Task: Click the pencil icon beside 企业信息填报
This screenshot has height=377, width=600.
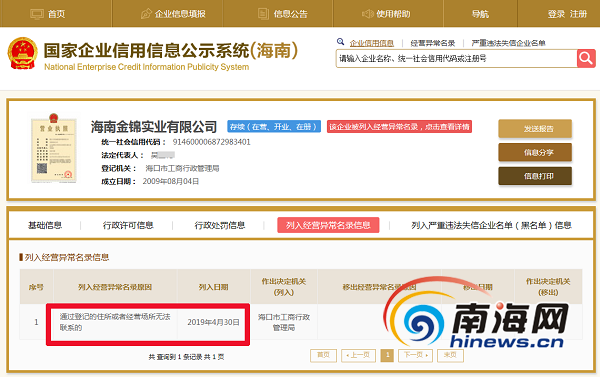Action: point(146,14)
